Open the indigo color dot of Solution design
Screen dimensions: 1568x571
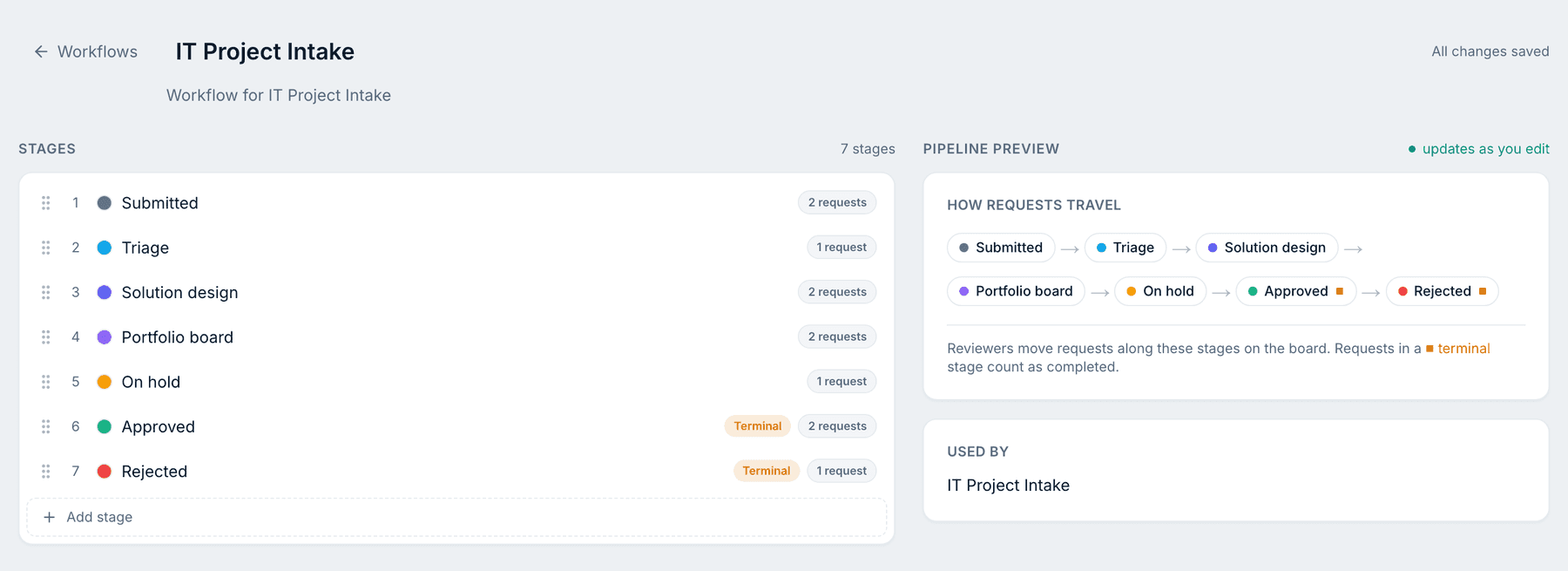105,292
